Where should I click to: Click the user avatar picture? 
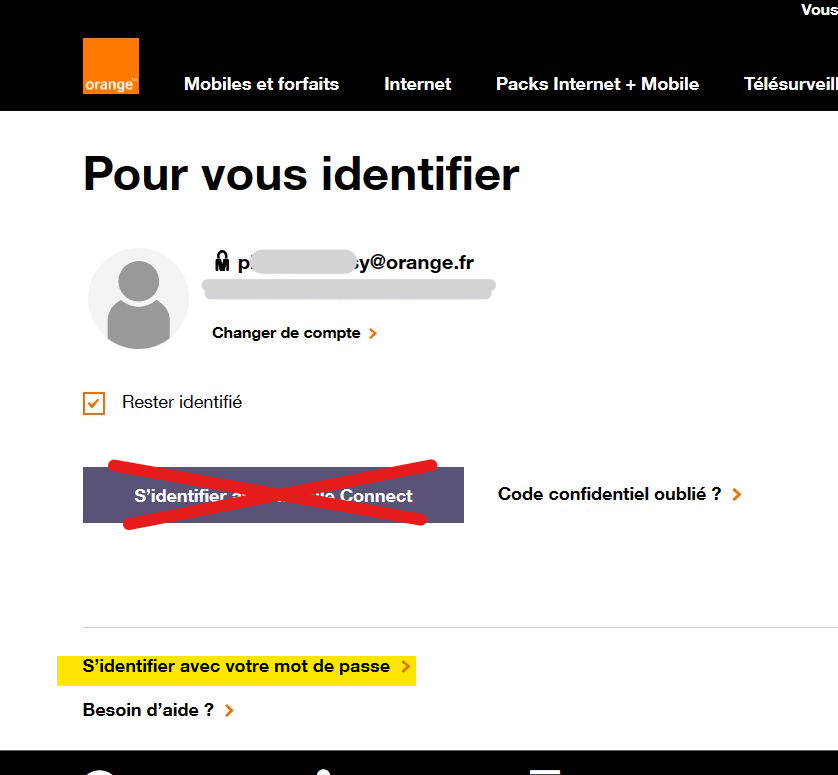(x=138, y=298)
